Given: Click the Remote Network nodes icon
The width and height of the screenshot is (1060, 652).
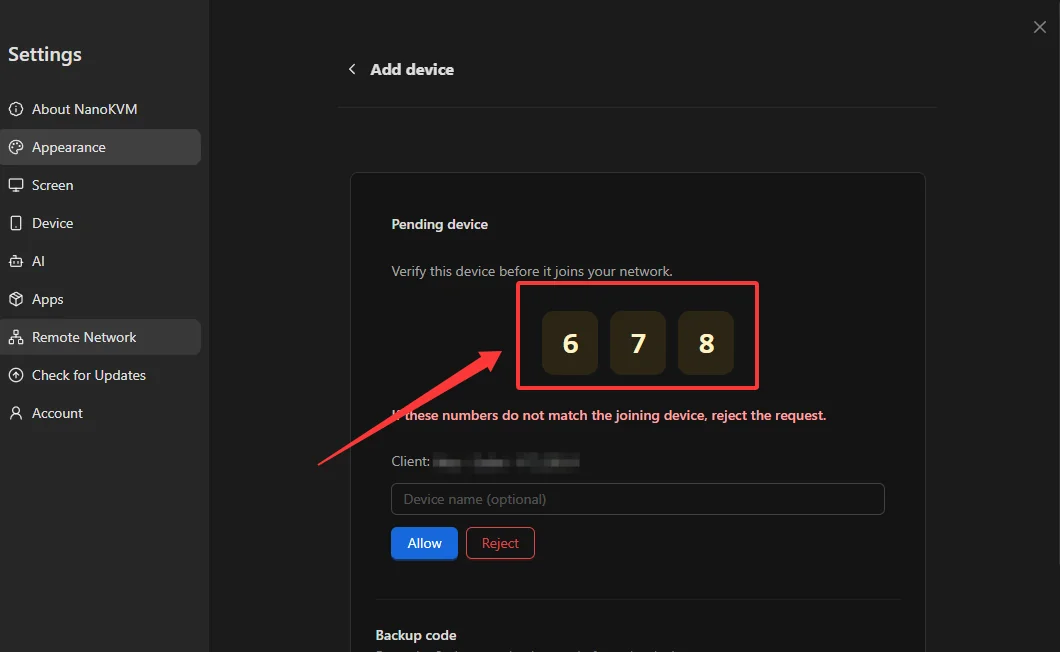Looking at the screenshot, I should pyautogui.click(x=16, y=337).
